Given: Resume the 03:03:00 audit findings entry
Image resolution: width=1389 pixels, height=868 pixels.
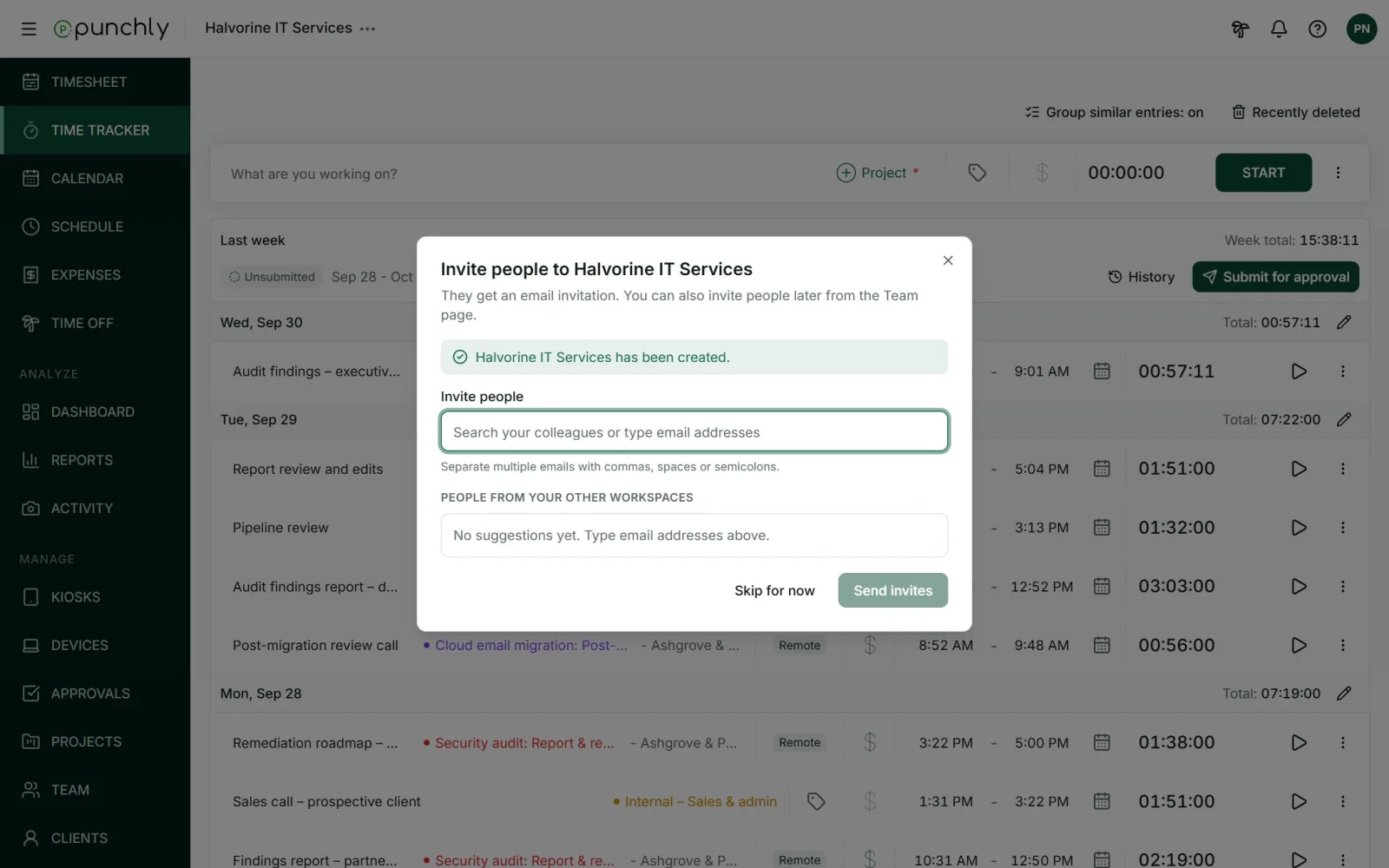Looking at the screenshot, I should (1299, 587).
